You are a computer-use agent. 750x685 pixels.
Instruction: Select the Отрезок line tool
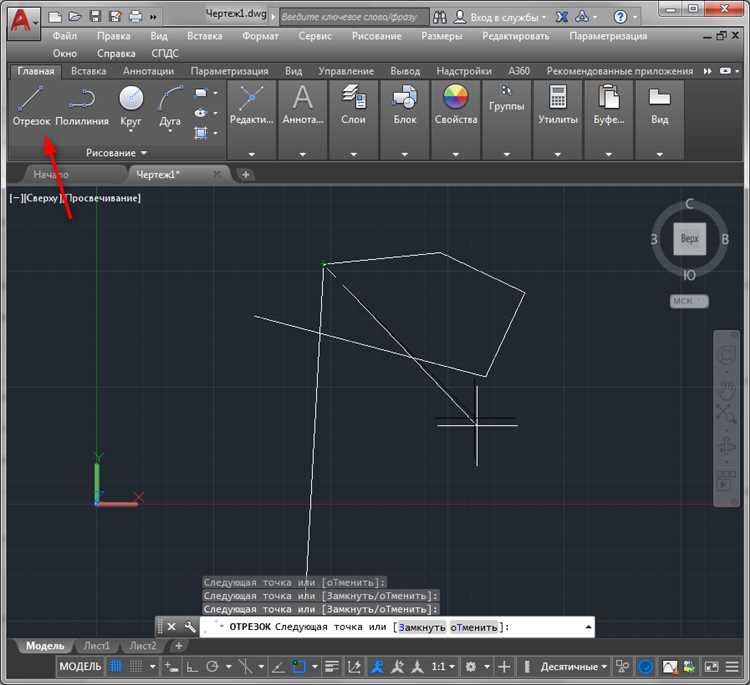(31, 106)
